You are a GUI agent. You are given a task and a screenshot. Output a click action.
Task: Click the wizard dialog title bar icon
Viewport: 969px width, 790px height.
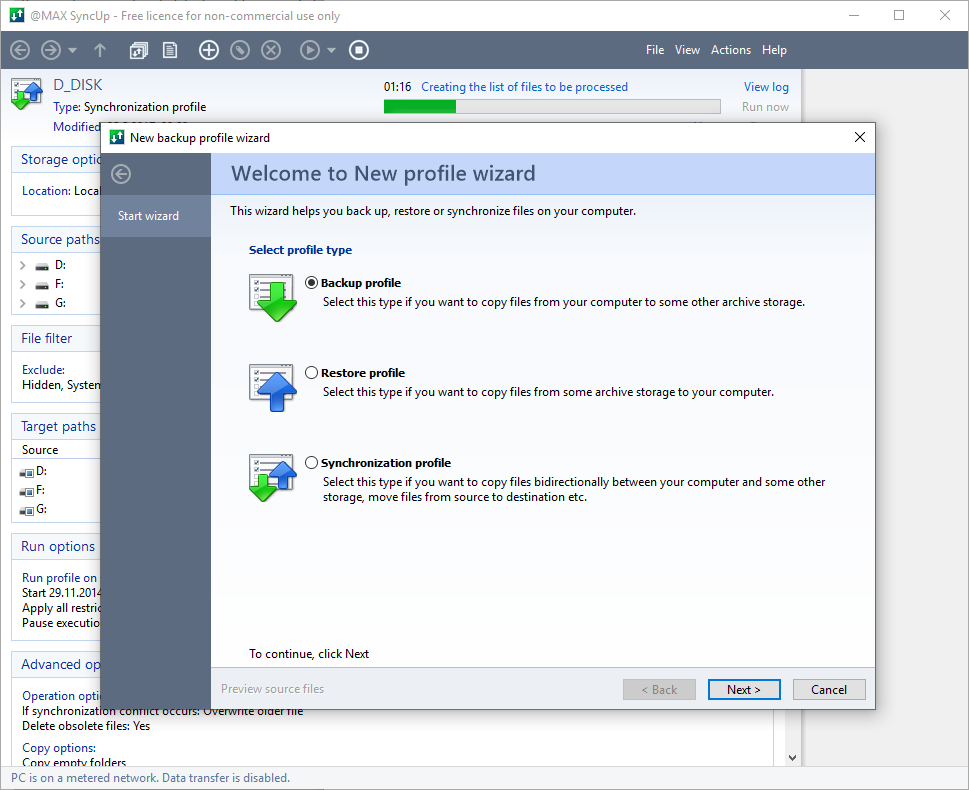coord(117,137)
